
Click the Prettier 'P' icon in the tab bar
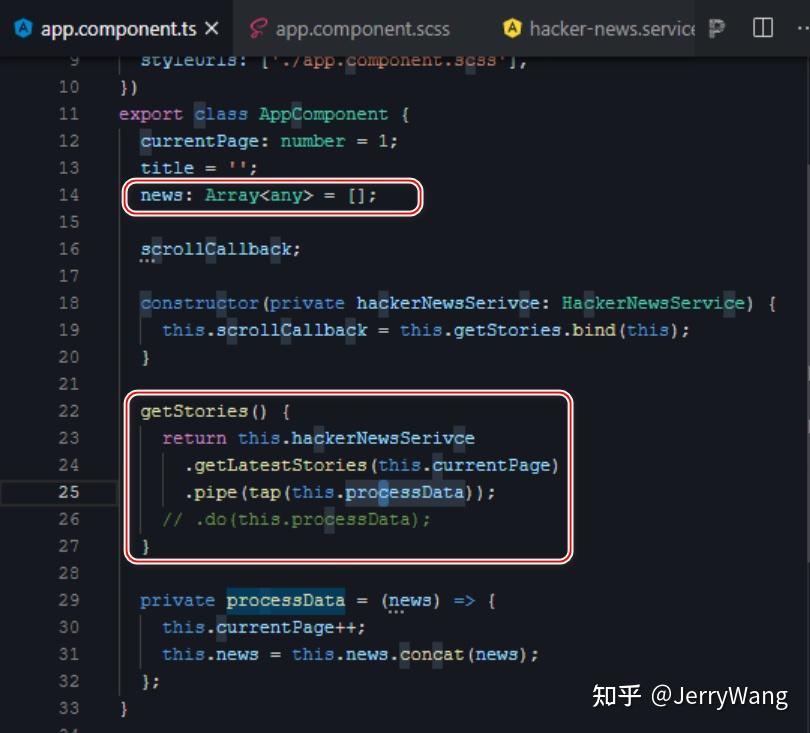pyautogui.click(x=716, y=29)
